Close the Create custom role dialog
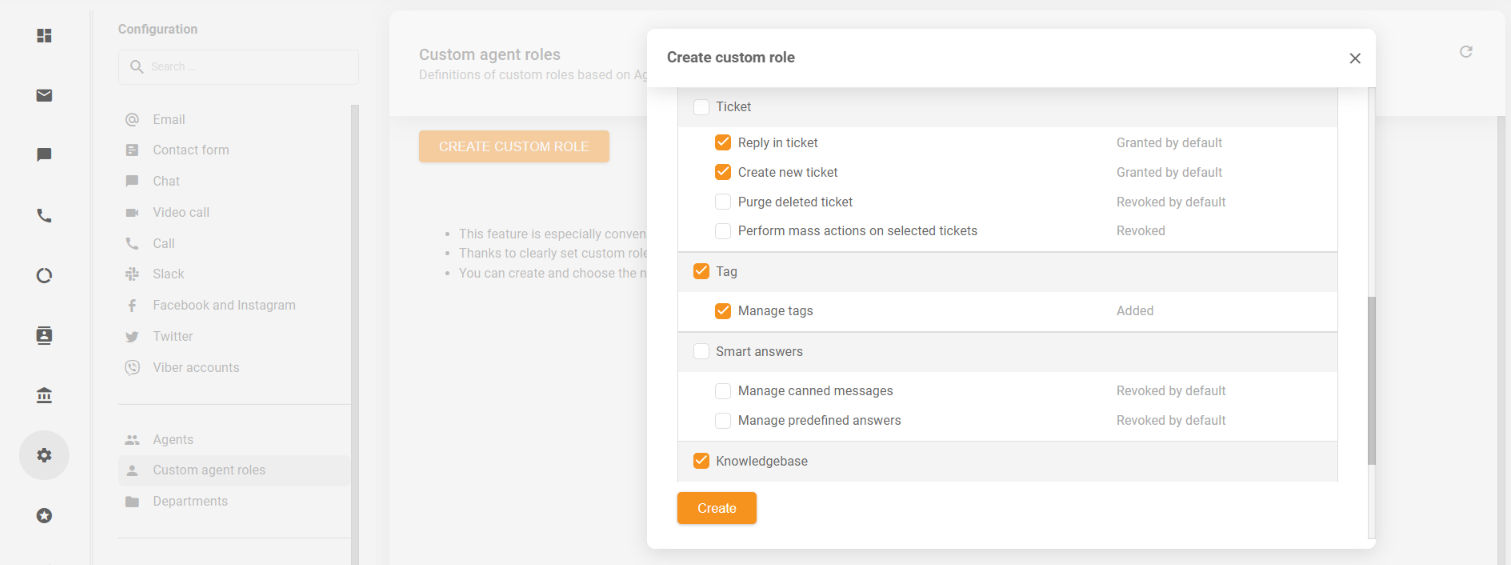 point(1355,58)
